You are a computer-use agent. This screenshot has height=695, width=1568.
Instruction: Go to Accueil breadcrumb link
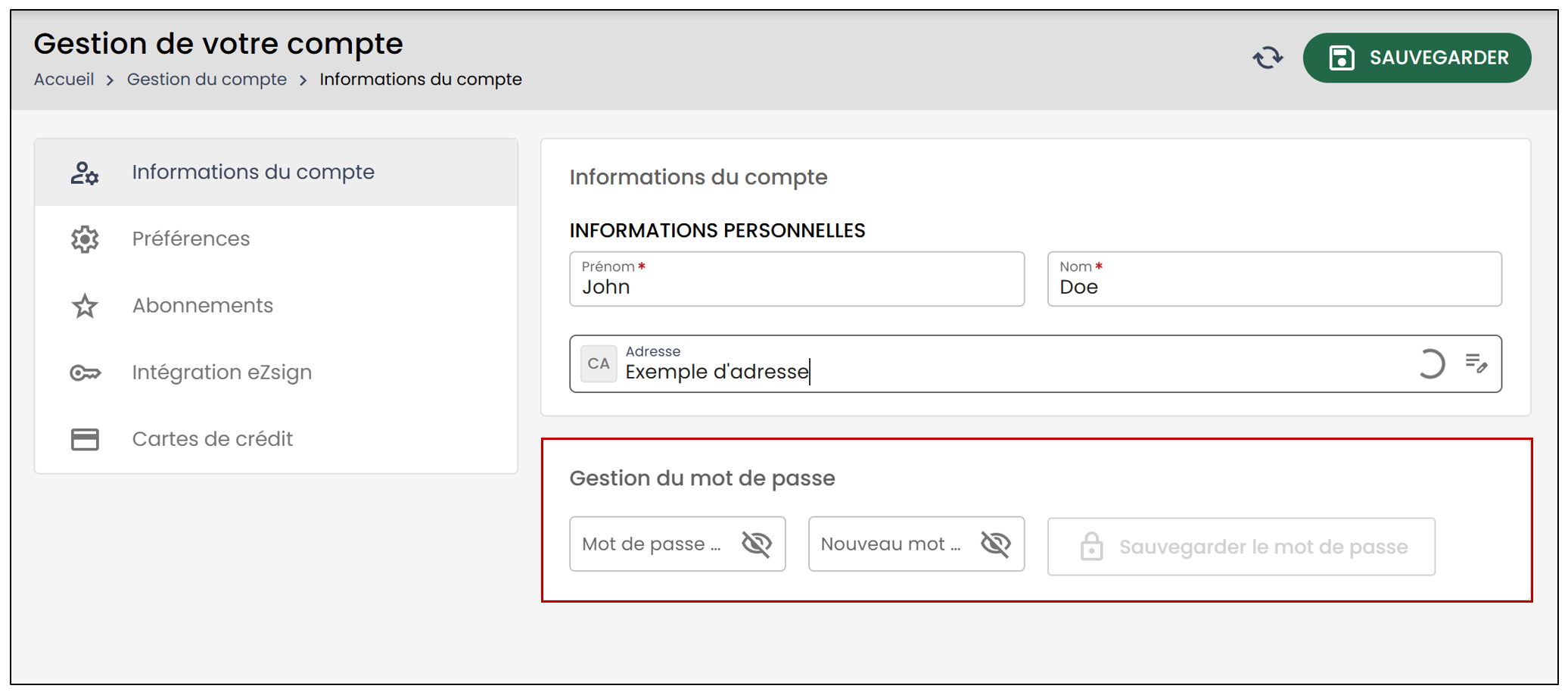coord(64,79)
